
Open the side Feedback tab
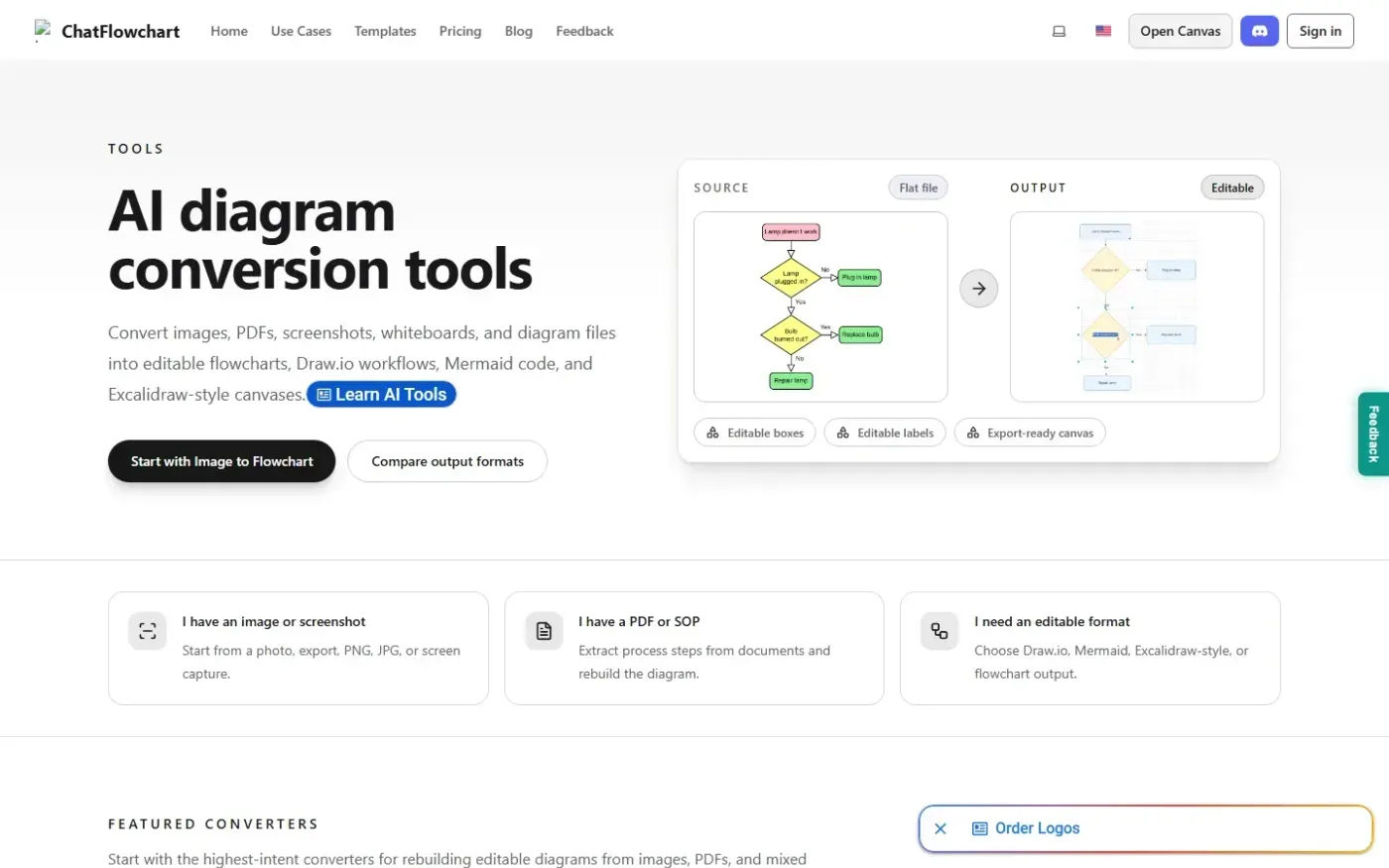point(1373,434)
